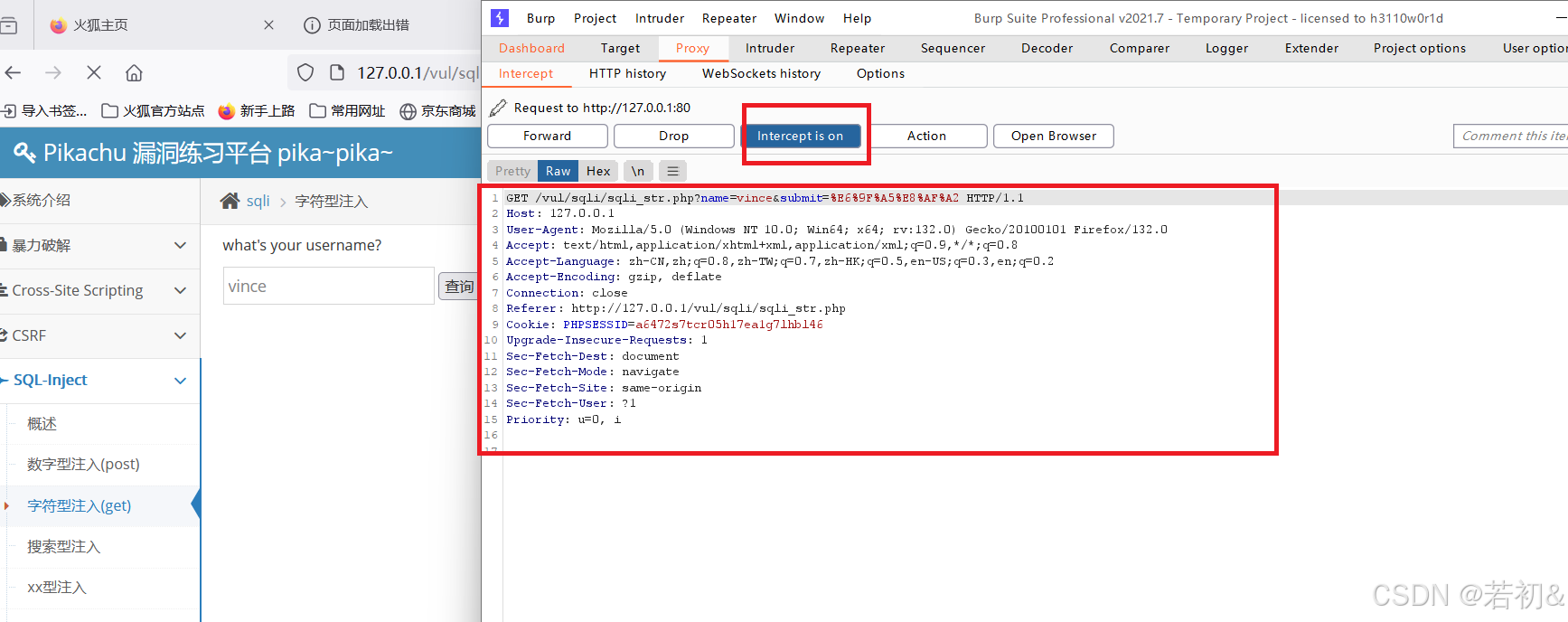Click the pencil edit icon beside Request to
The image size is (1568, 622).
[x=498, y=108]
